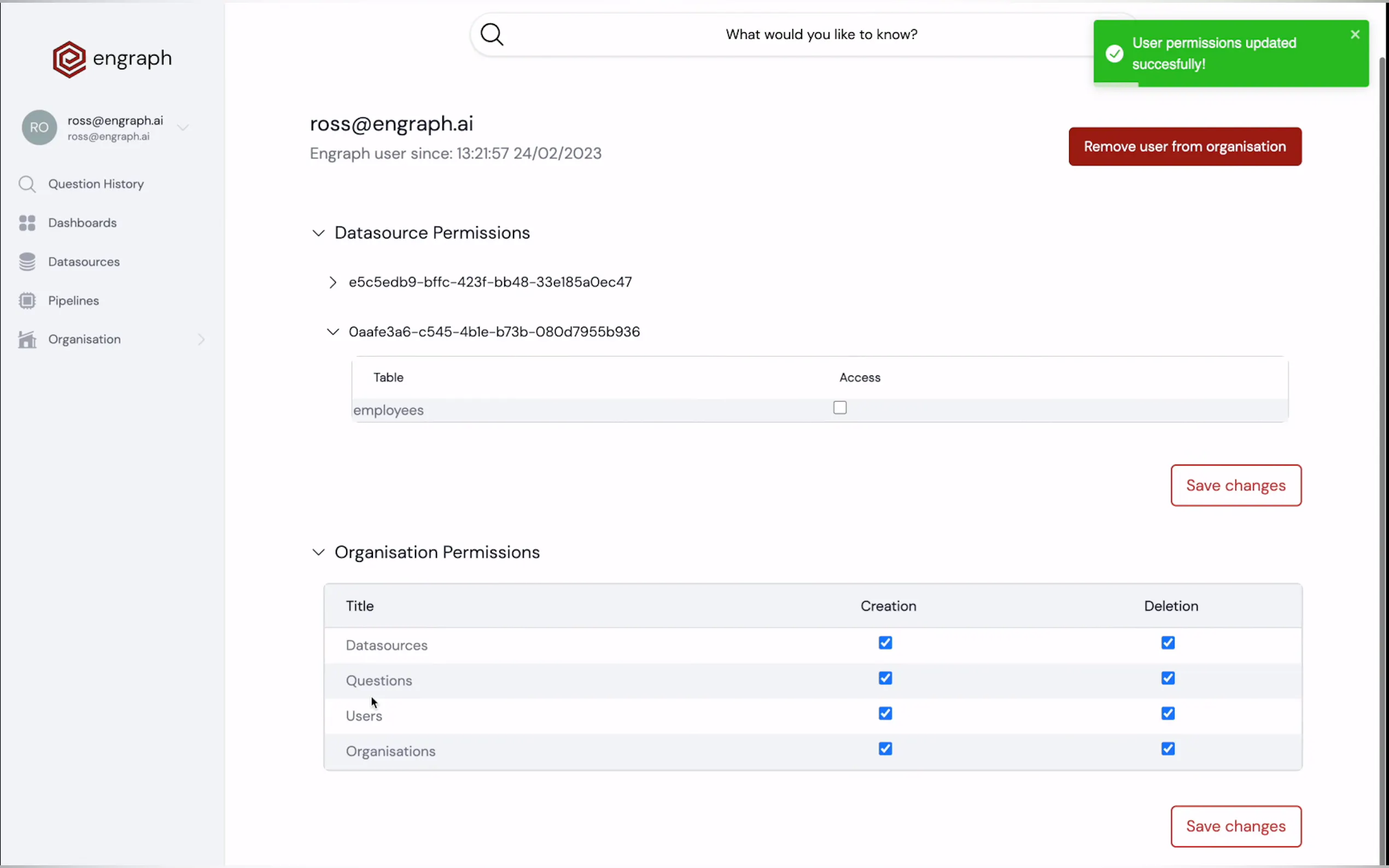The height and width of the screenshot is (868, 1389).
Task: Click the Organisation building icon
Action: (27, 340)
